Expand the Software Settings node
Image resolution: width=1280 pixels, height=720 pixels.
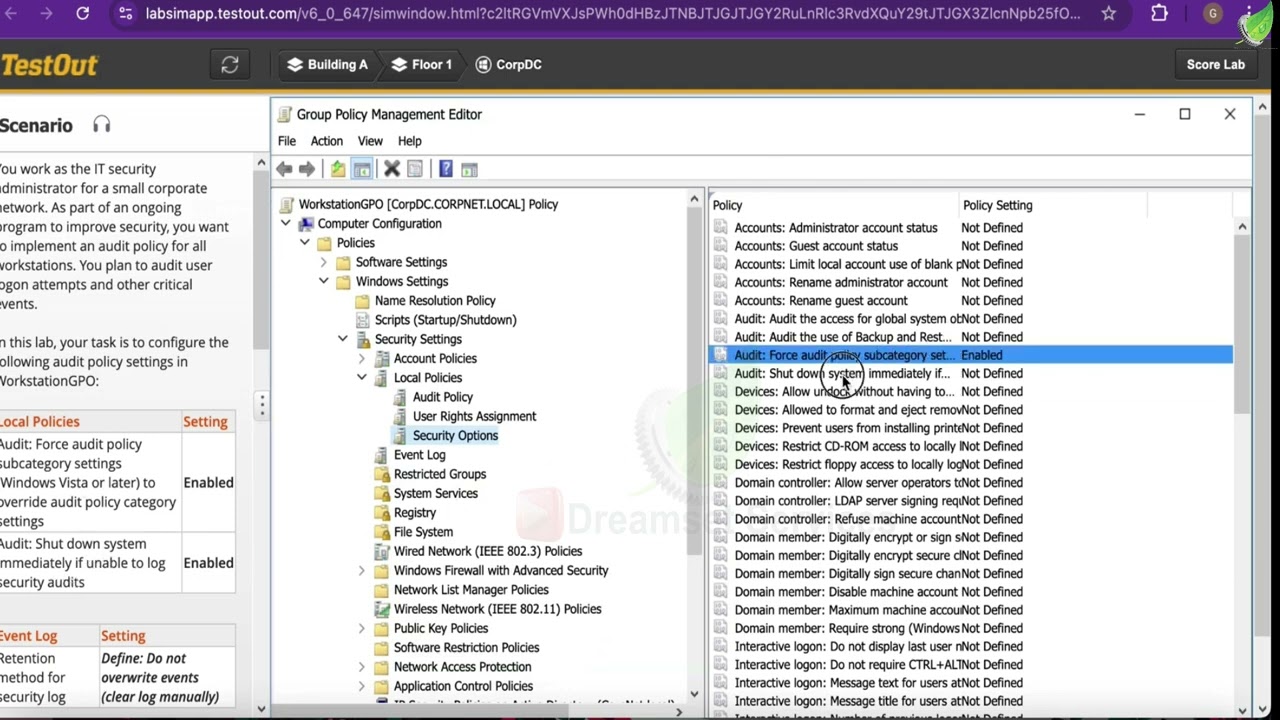pos(323,262)
